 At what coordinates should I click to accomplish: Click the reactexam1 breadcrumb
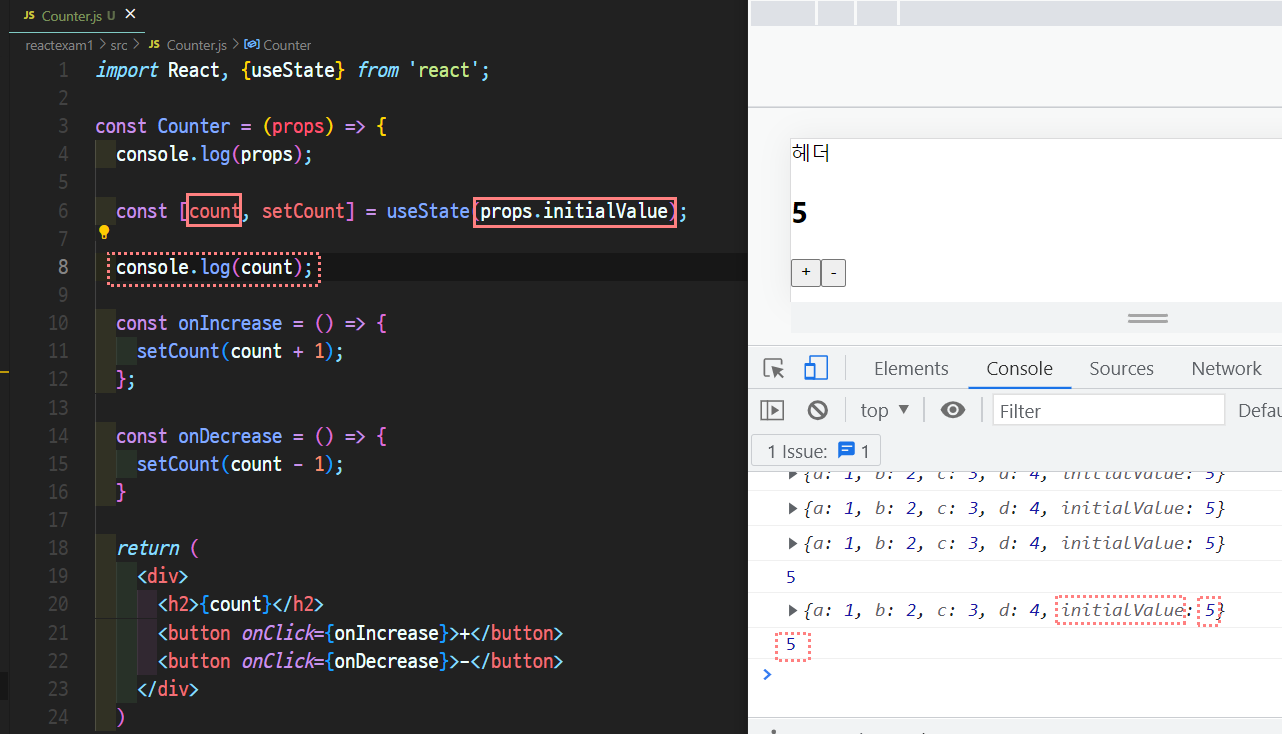tap(60, 45)
